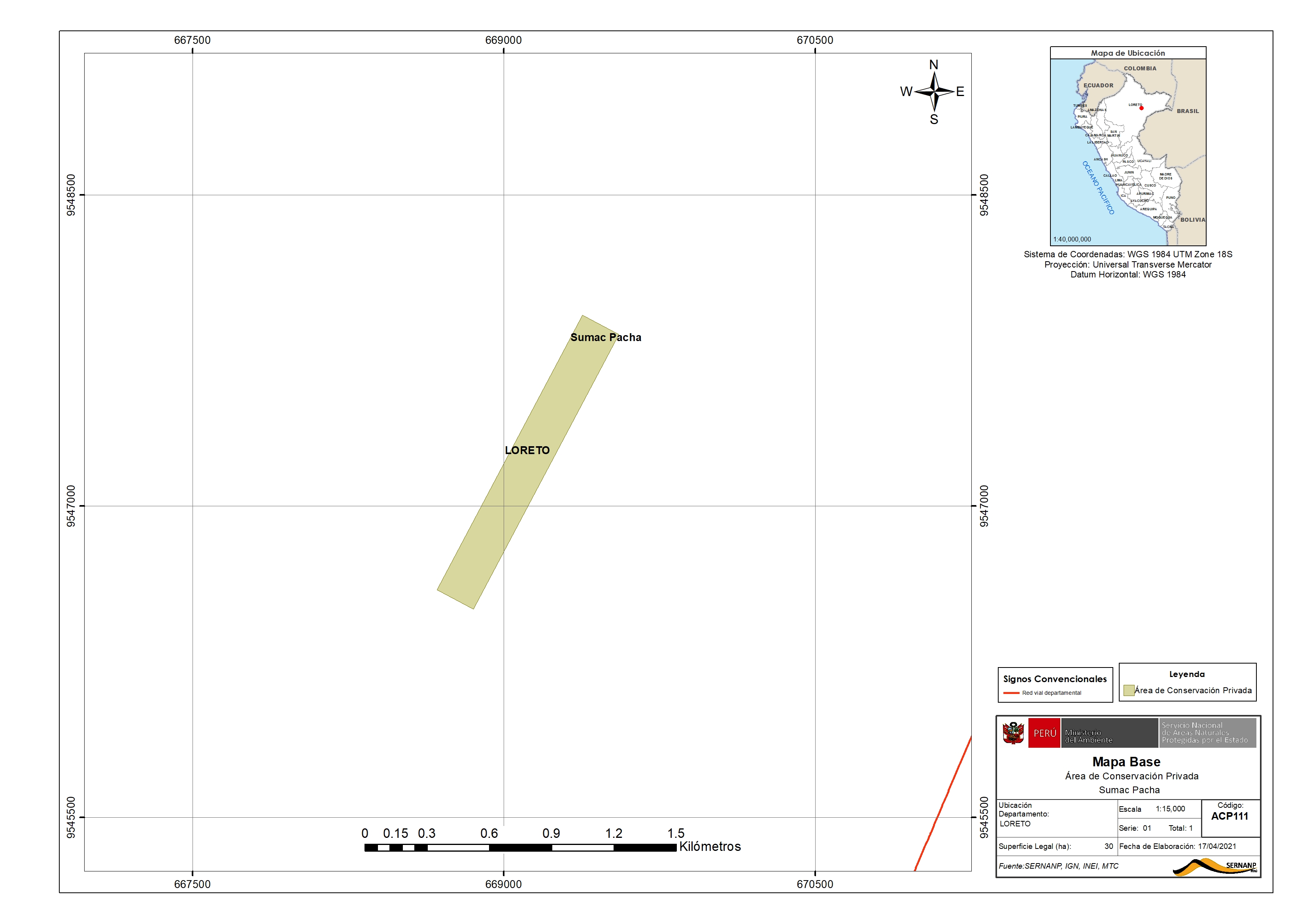Click the 'Serie: 01' text
1307x924 pixels.
(x=1135, y=828)
